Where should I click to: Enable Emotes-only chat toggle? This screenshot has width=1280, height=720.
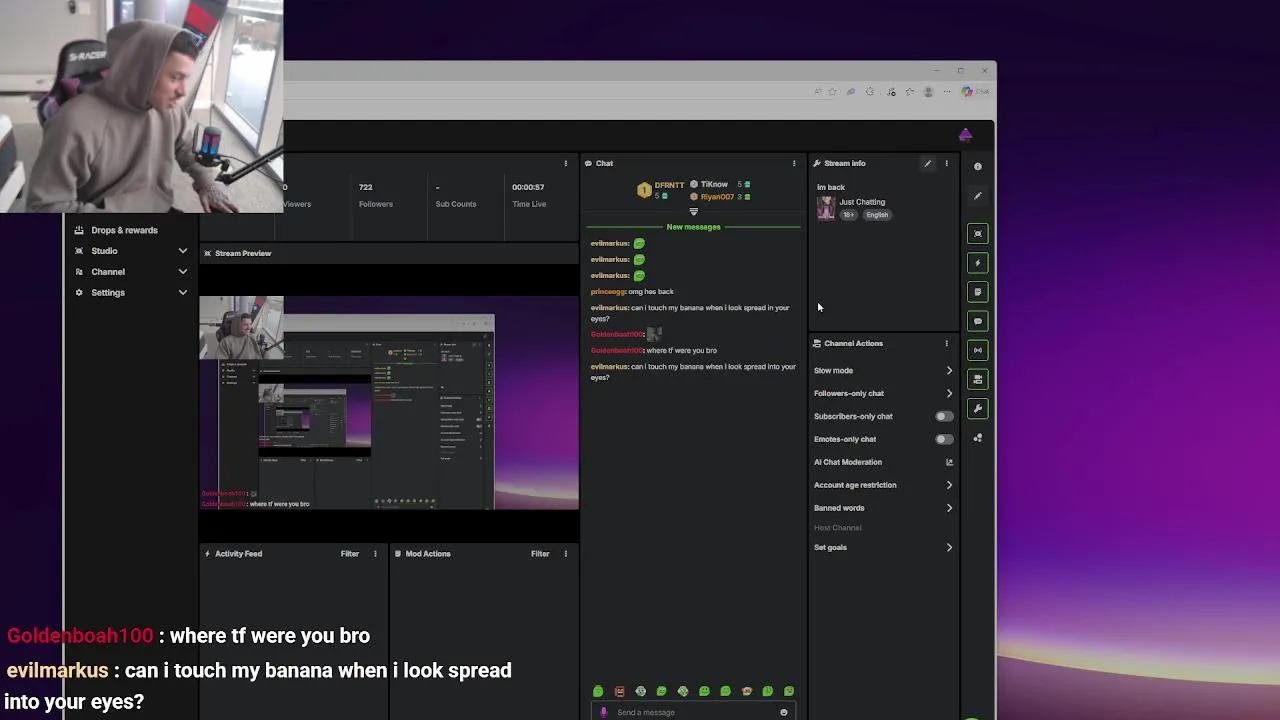(x=943, y=439)
